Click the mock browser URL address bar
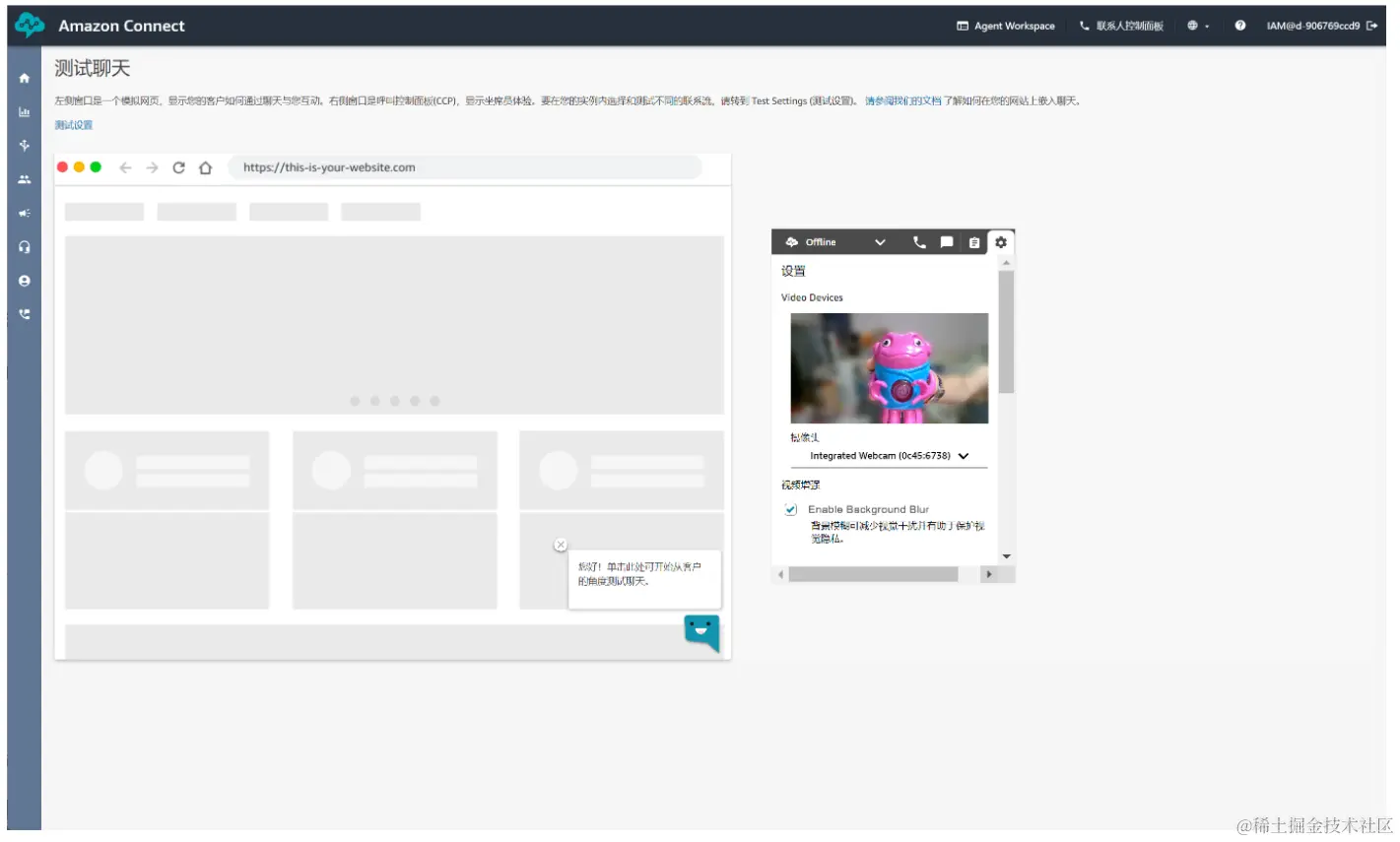The width and height of the screenshot is (1400, 842). (x=465, y=167)
